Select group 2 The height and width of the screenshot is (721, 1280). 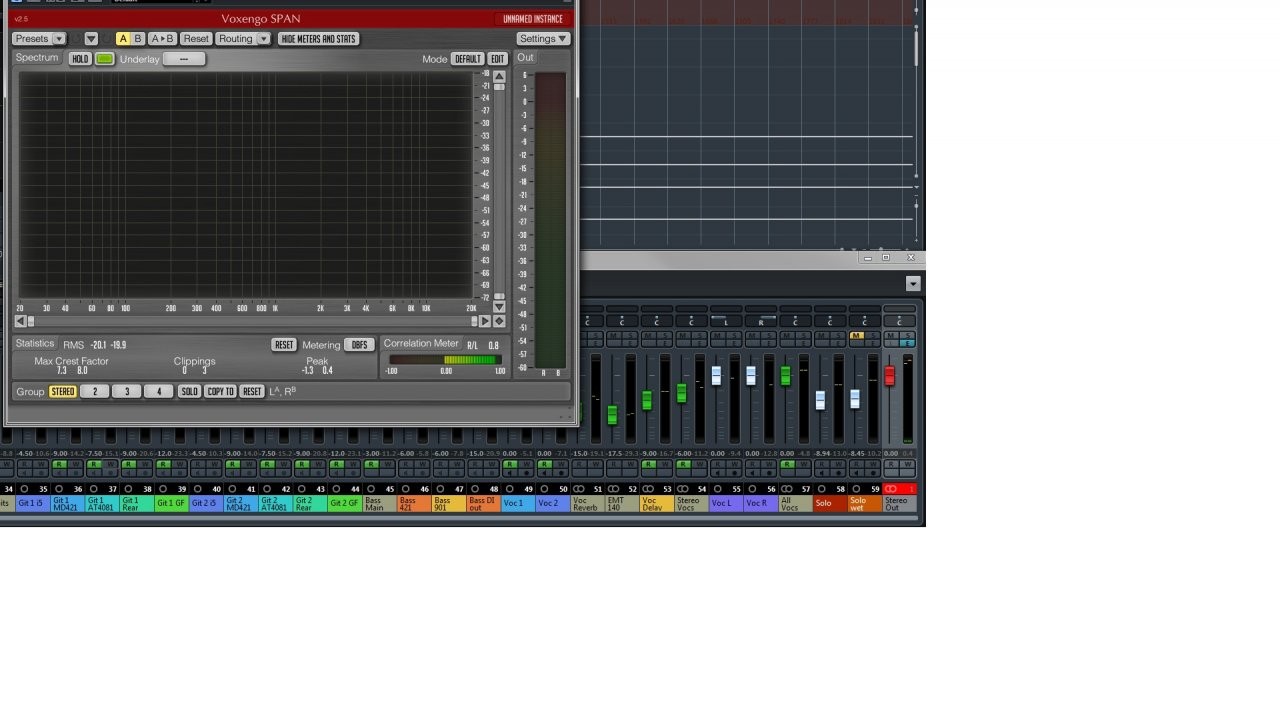click(95, 392)
